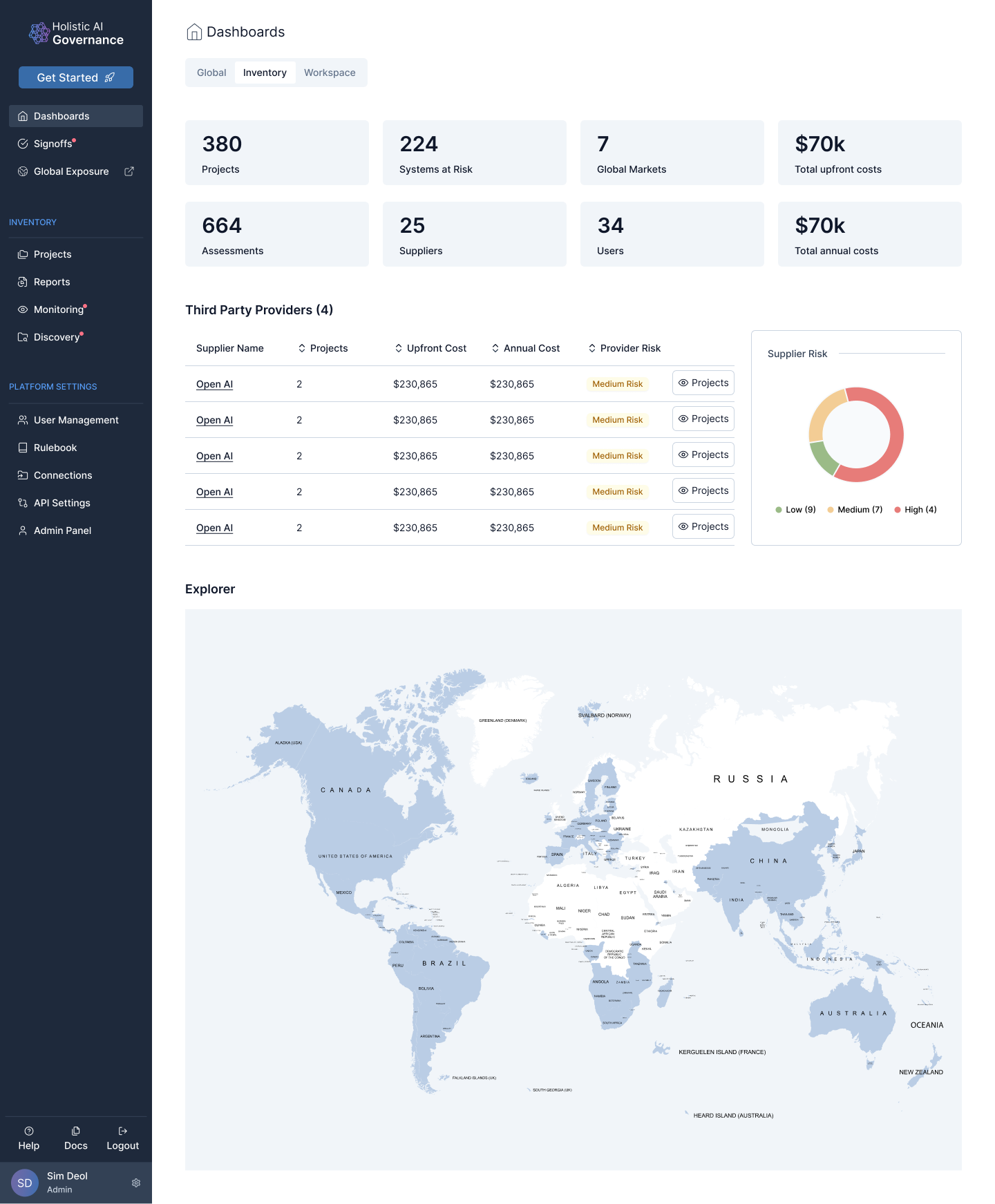Open Docs from the sidebar footer
The width and height of the screenshot is (995, 1204).
(x=76, y=1138)
